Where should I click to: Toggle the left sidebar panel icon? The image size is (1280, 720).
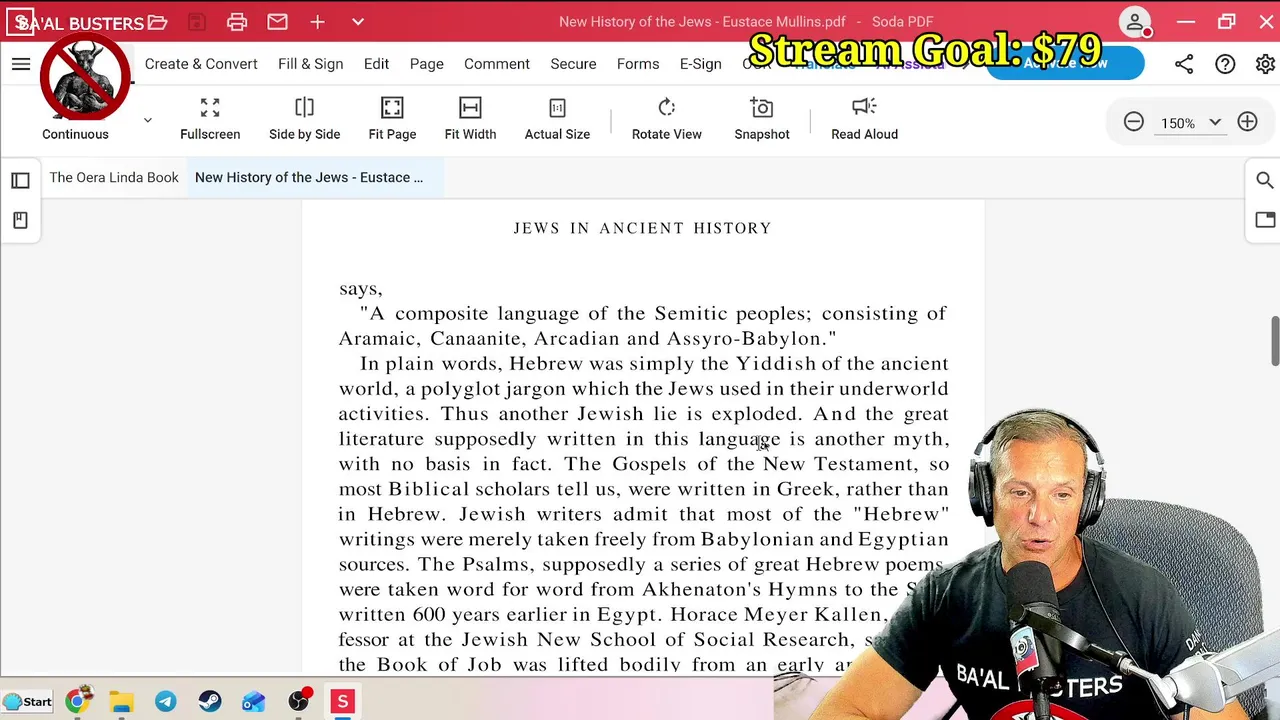[x=20, y=180]
